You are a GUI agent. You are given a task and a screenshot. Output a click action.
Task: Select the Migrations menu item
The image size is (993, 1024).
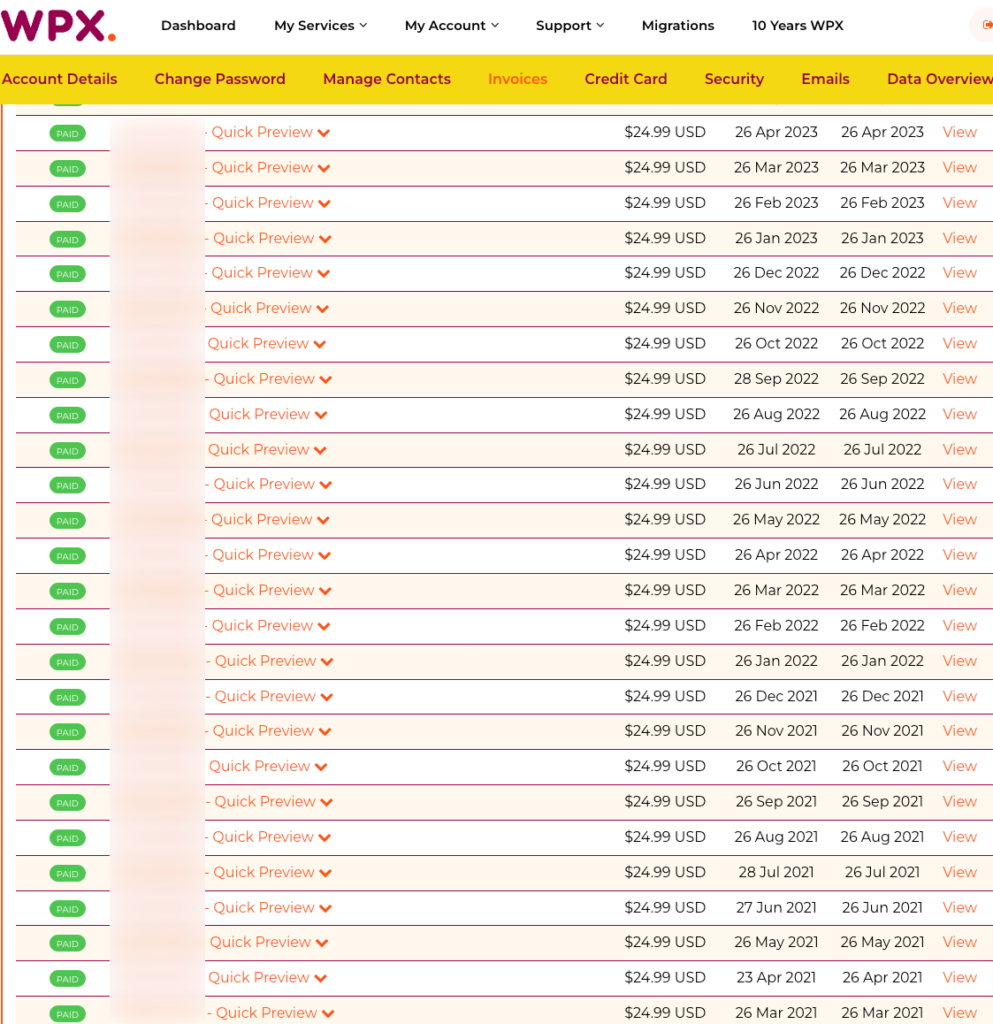click(677, 25)
